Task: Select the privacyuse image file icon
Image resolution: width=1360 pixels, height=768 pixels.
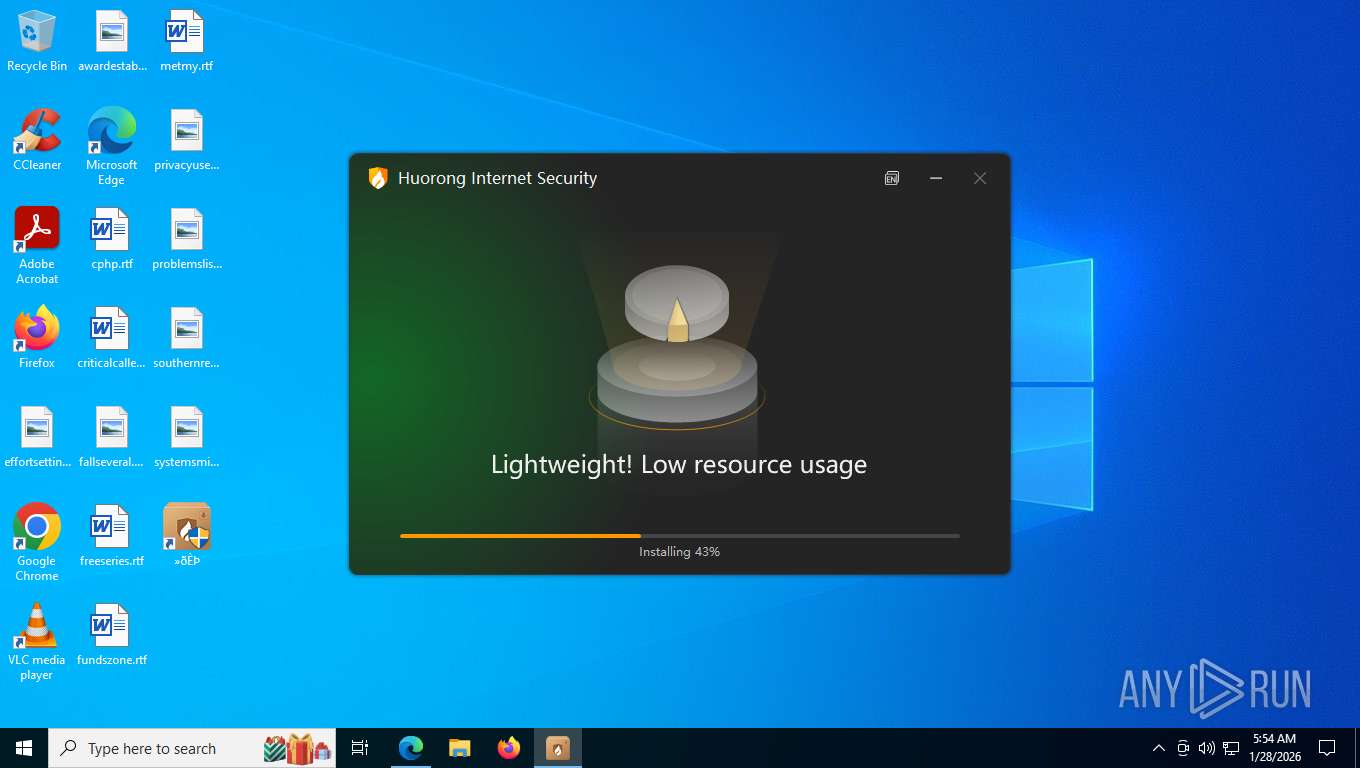Action: [x=187, y=140]
